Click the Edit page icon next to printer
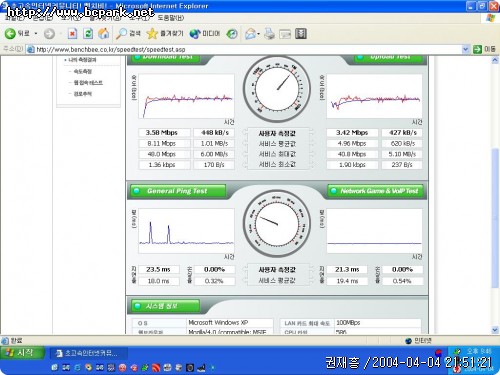This screenshot has width=500, height=375. [285, 34]
